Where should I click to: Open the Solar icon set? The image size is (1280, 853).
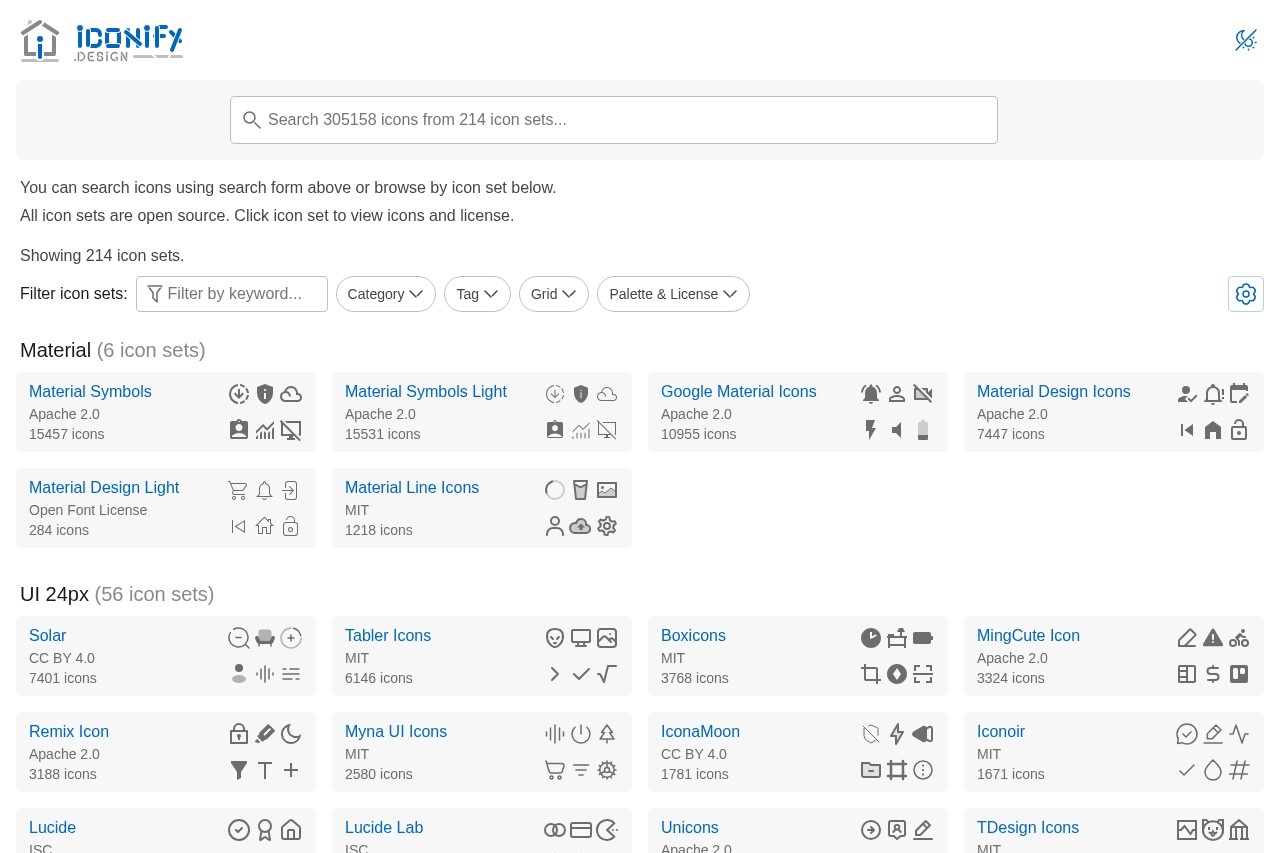pos(47,636)
